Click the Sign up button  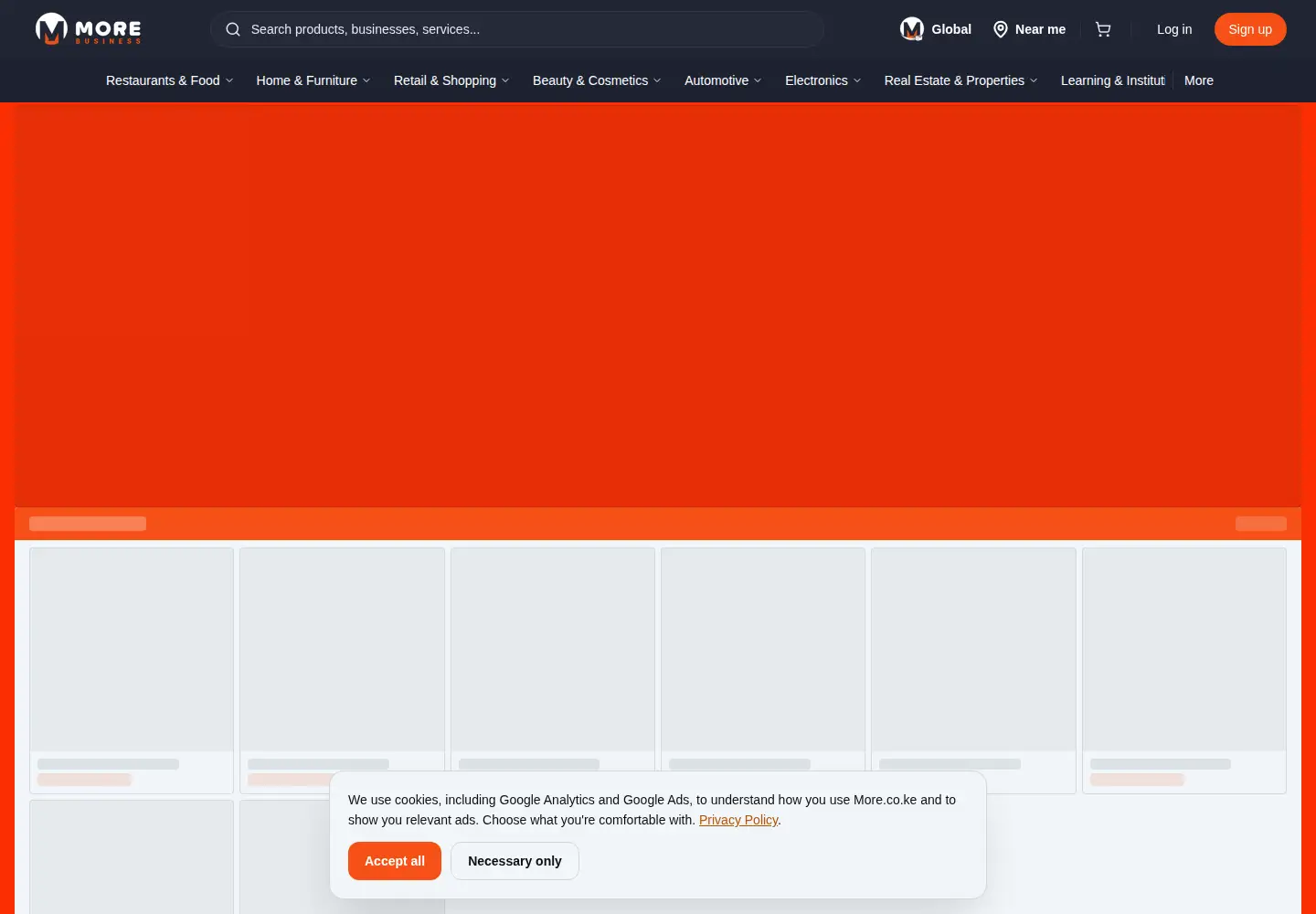coord(1250,29)
